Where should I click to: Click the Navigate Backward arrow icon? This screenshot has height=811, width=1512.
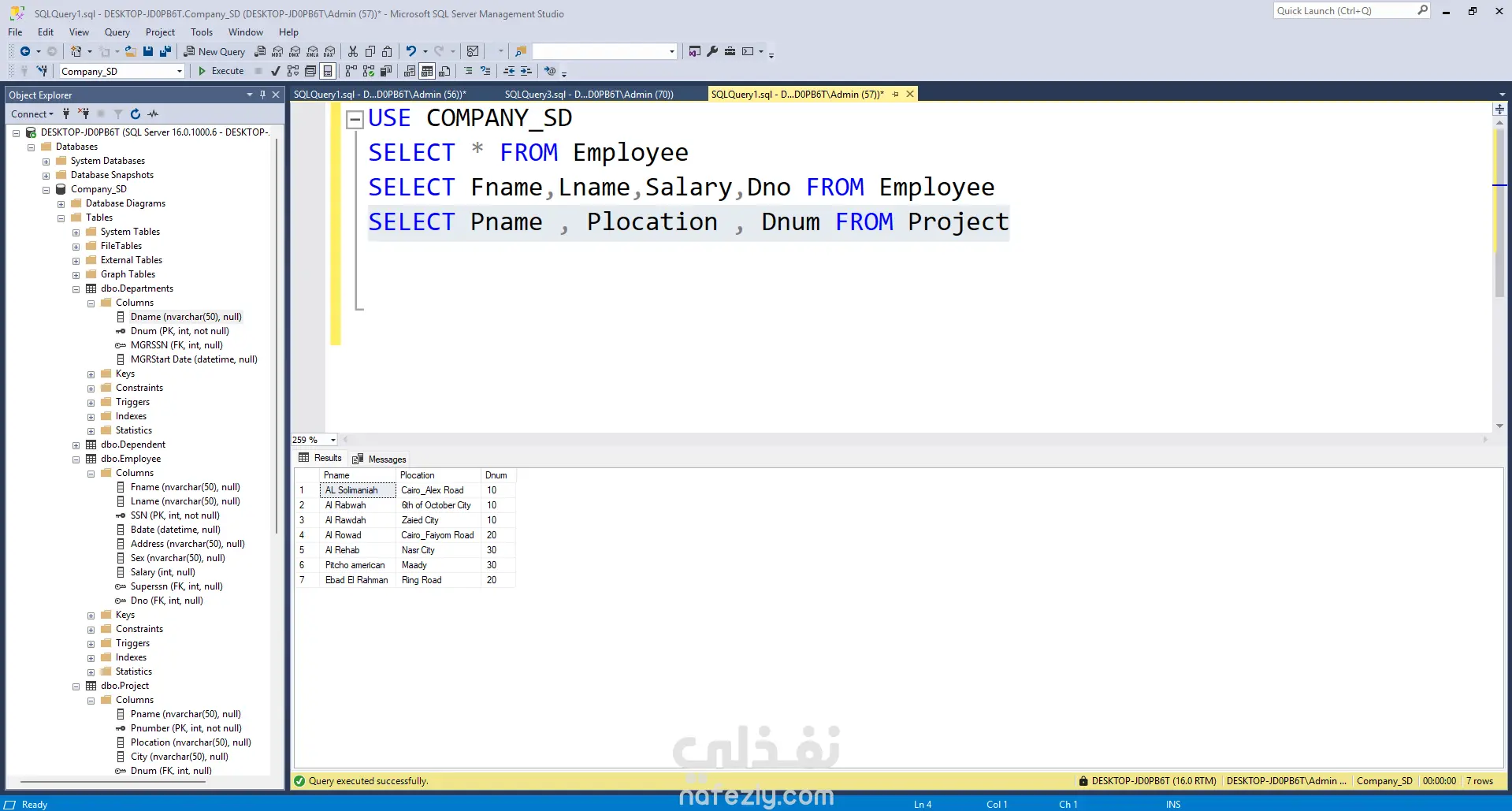pos(25,51)
